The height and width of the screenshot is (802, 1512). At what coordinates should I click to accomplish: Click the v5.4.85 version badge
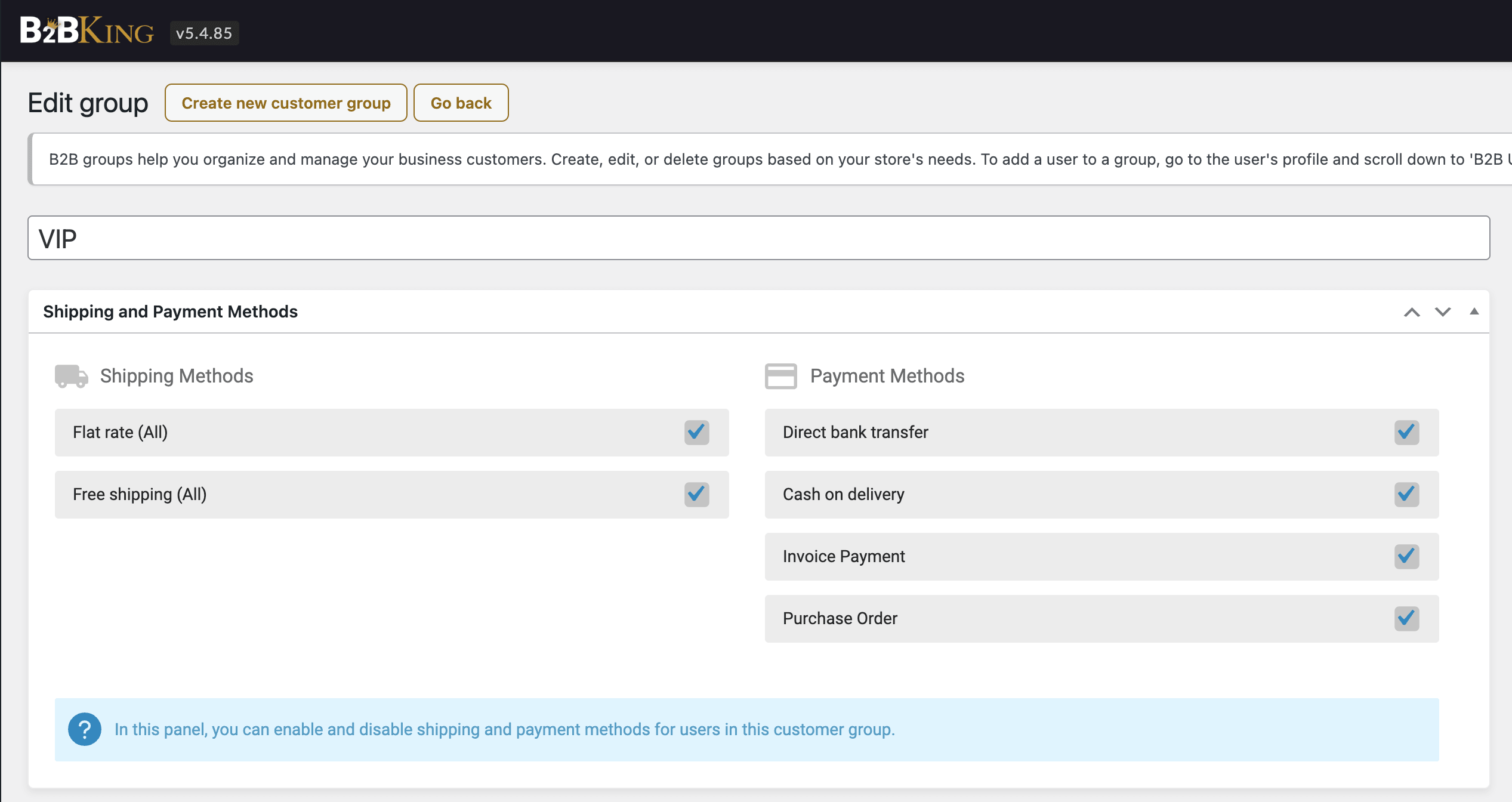coord(204,33)
